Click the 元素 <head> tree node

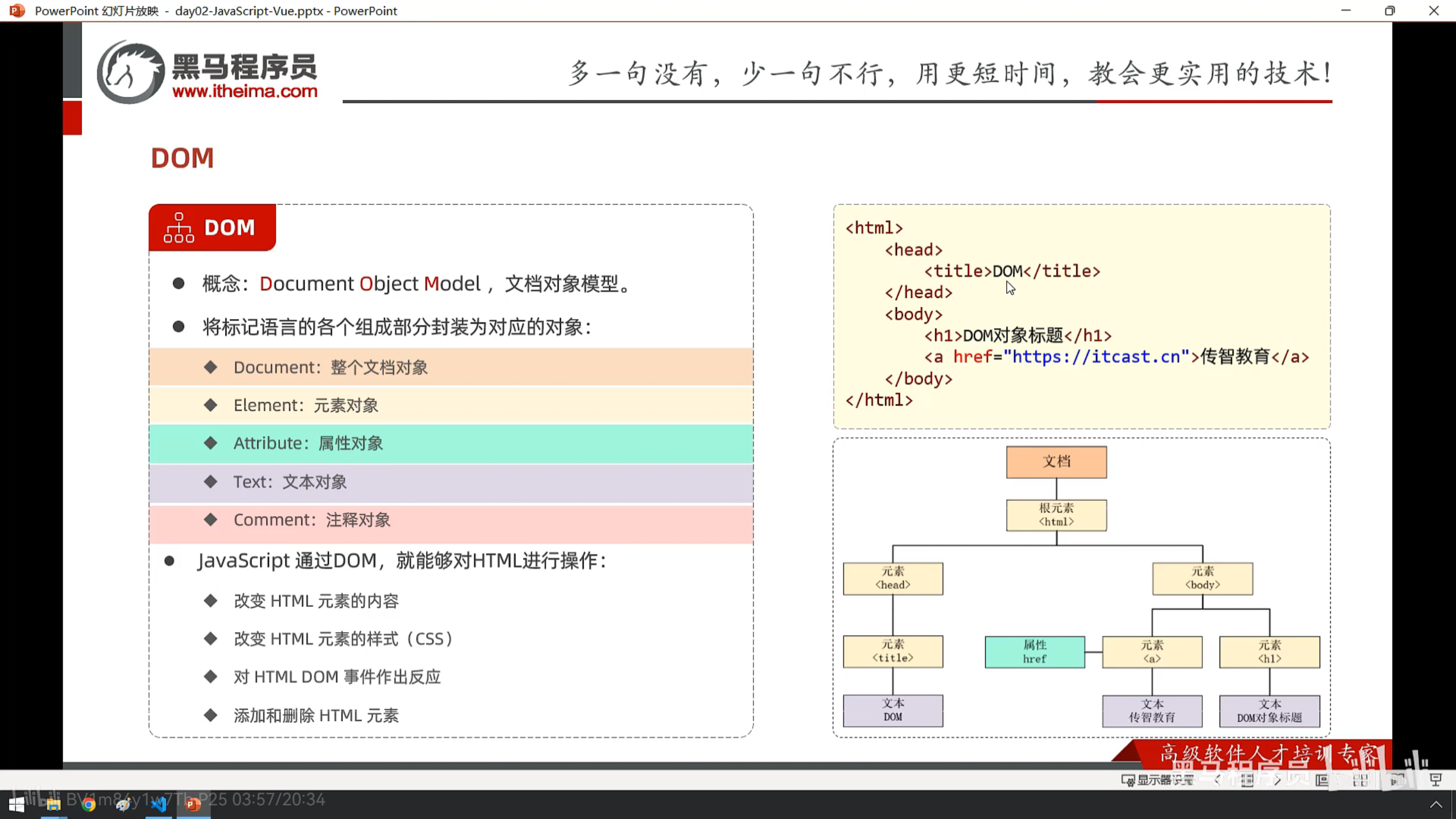pyautogui.click(x=893, y=578)
